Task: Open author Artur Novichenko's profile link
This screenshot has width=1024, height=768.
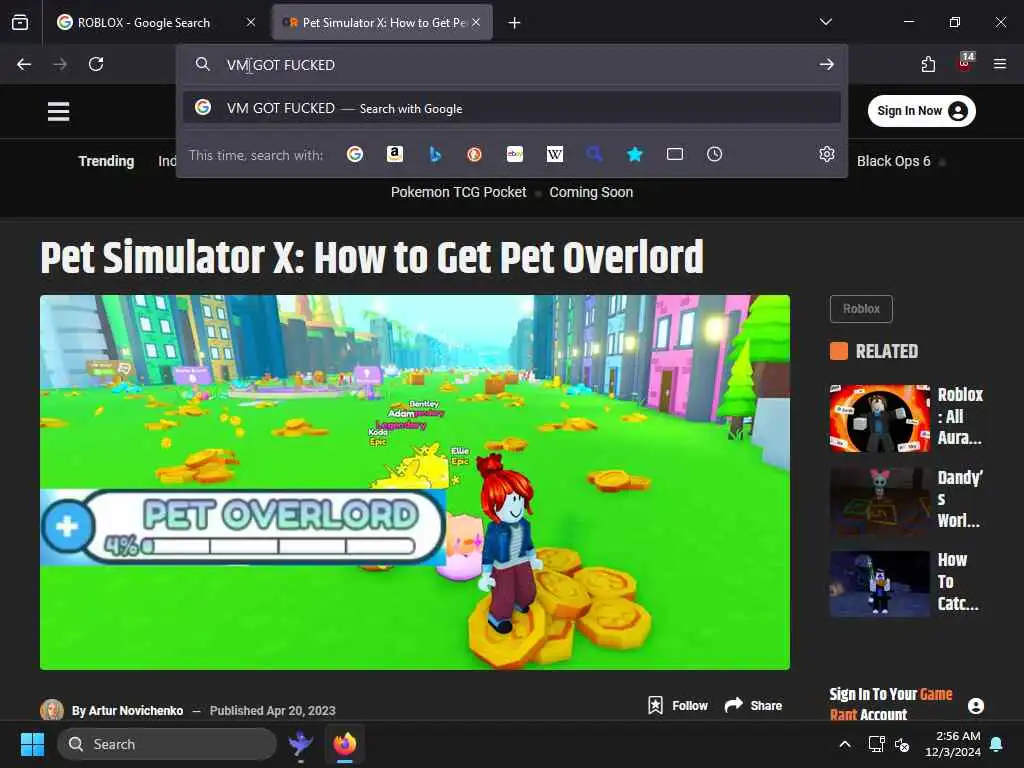Action: [x=136, y=711]
